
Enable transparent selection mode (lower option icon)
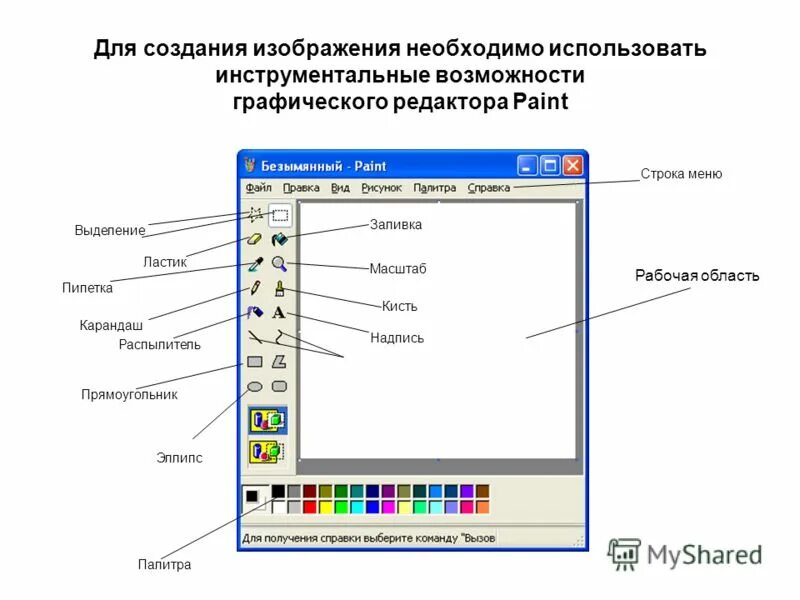pos(268,452)
